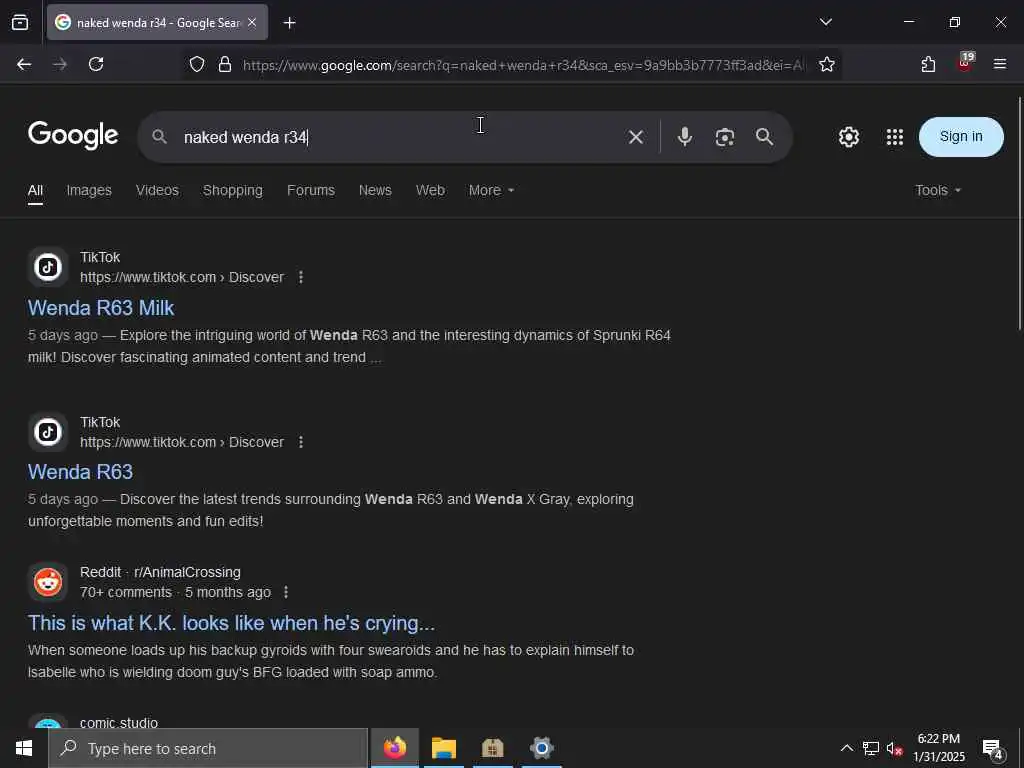Click the network tray icon

pyautogui.click(x=871, y=748)
